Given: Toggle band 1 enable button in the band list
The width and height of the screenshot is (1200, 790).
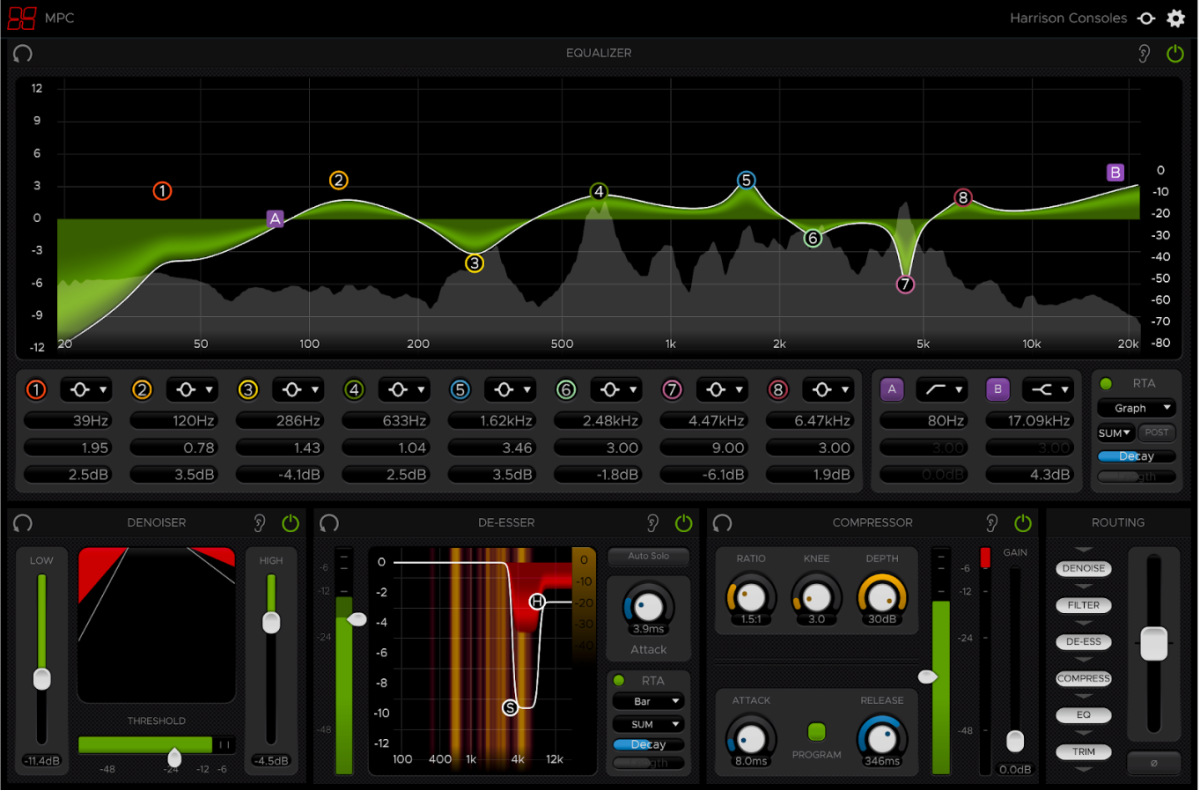Looking at the screenshot, I should click(36, 389).
